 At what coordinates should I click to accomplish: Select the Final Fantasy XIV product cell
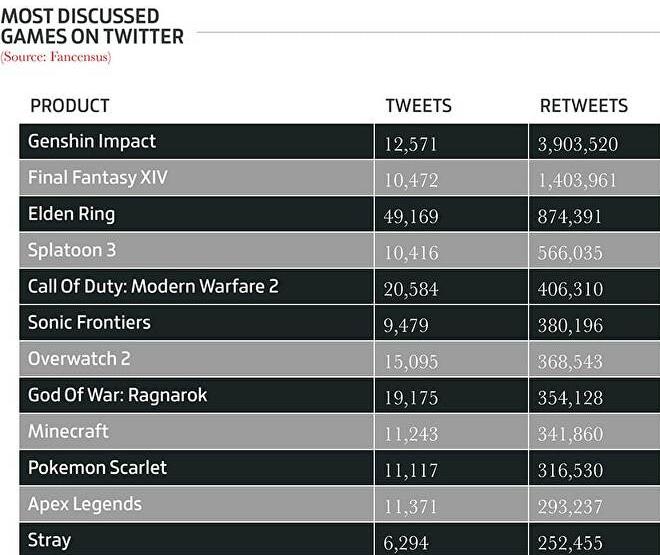(97, 177)
